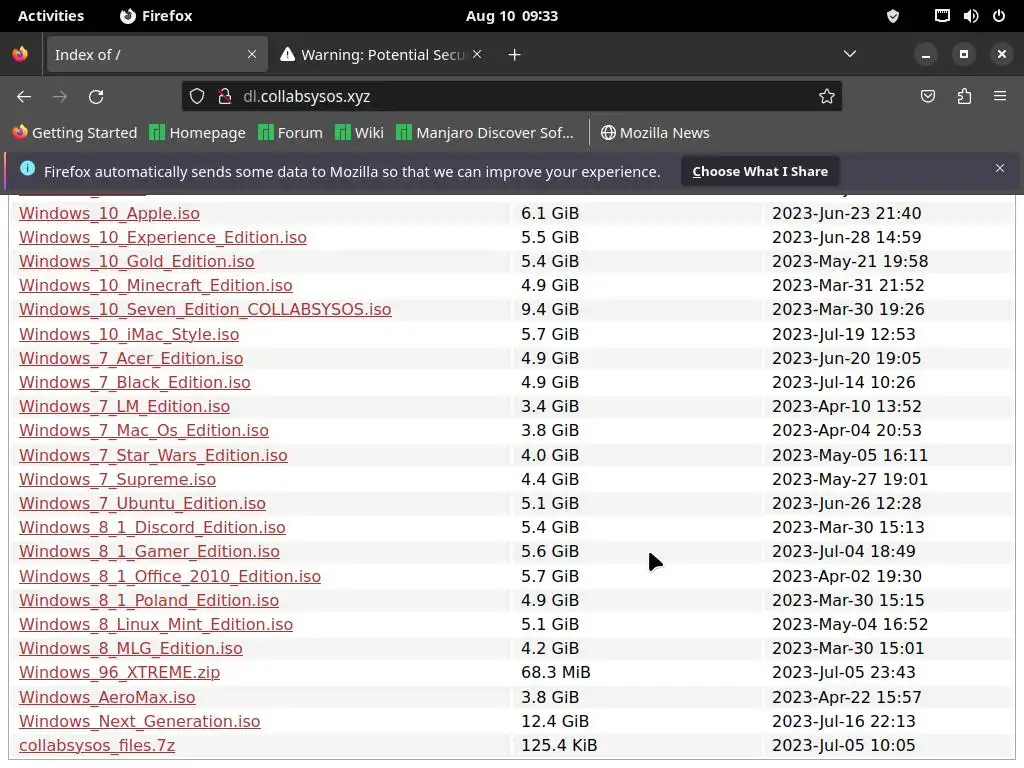This screenshot has height=768, width=1024.
Task: Close the Warning: Potential Security tab
Action: (477, 54)
